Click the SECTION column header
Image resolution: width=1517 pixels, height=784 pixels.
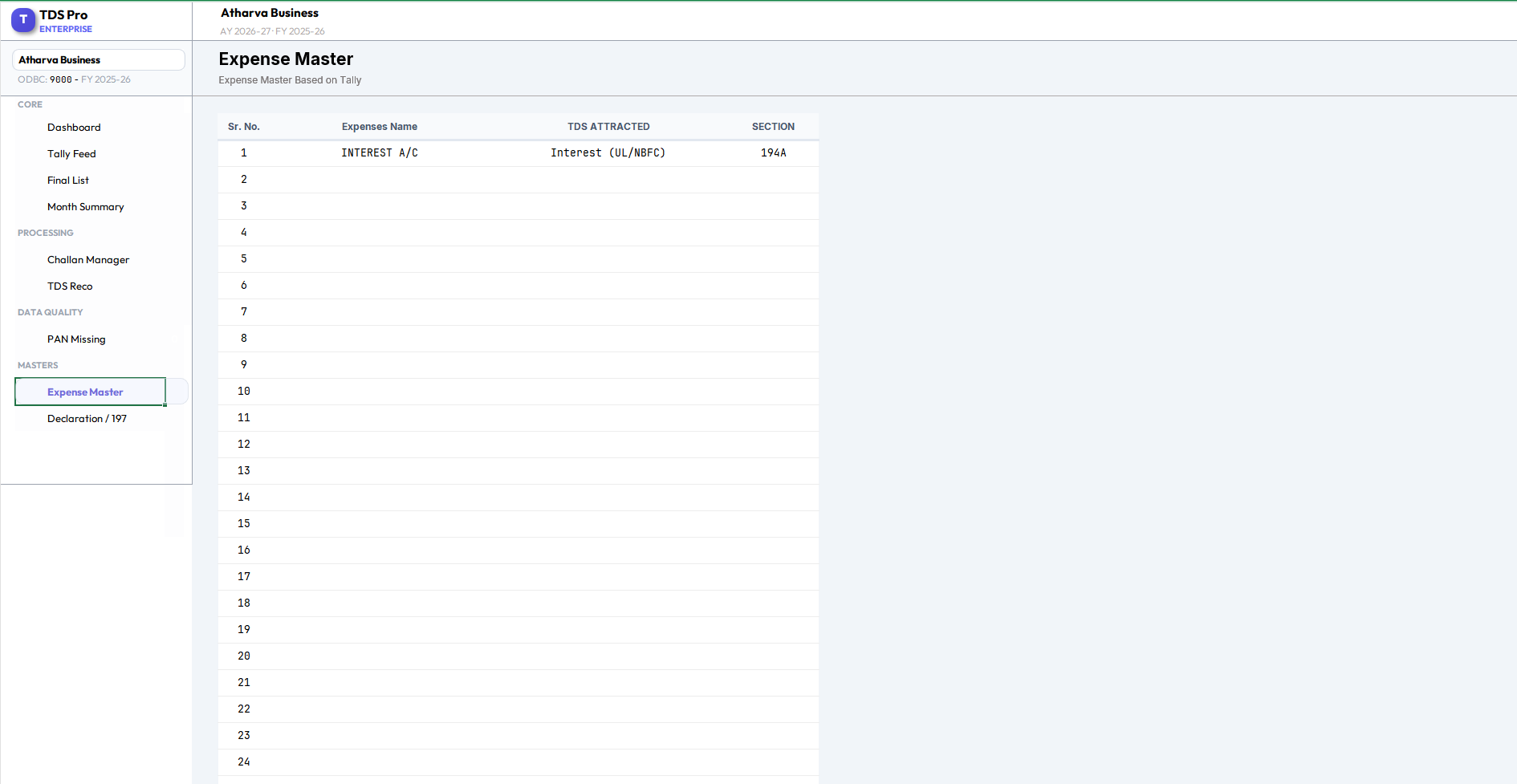pyautogui.click(x=773, y=126)
